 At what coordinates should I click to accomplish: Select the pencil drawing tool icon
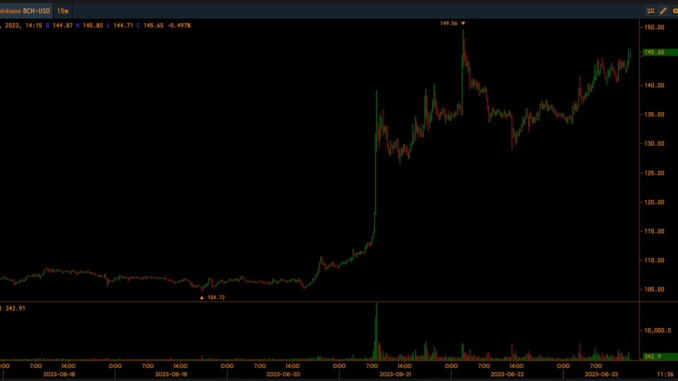663,11
